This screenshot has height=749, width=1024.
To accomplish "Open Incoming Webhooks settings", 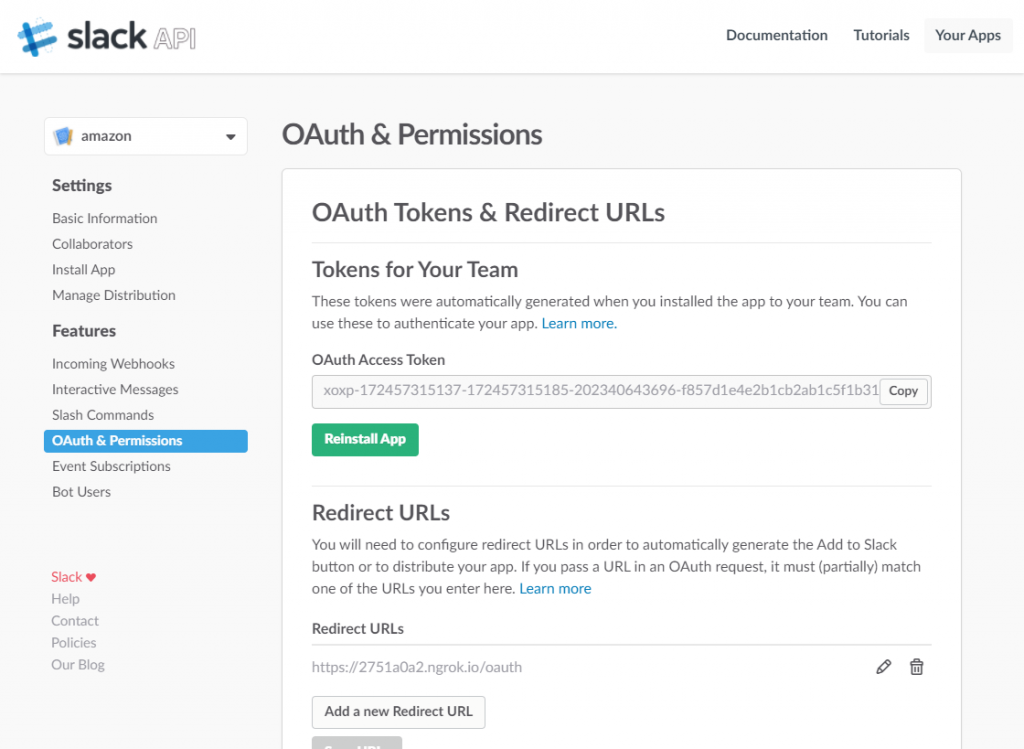I will 113,364.
